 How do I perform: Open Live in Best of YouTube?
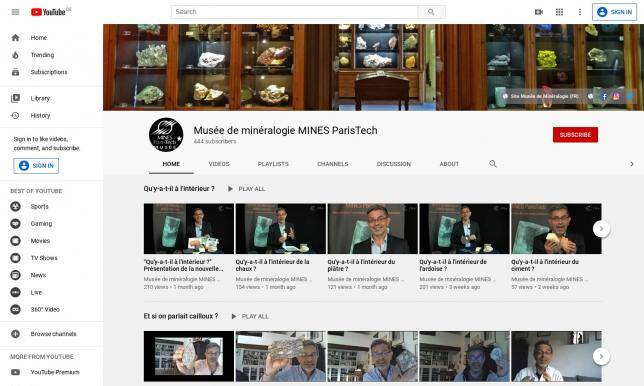pos(51,292)
